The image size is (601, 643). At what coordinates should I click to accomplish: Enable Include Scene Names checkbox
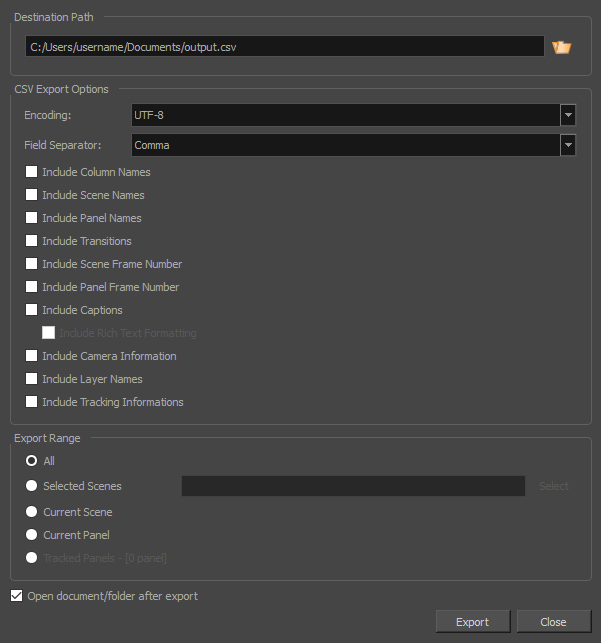click(x=32, y=195)
